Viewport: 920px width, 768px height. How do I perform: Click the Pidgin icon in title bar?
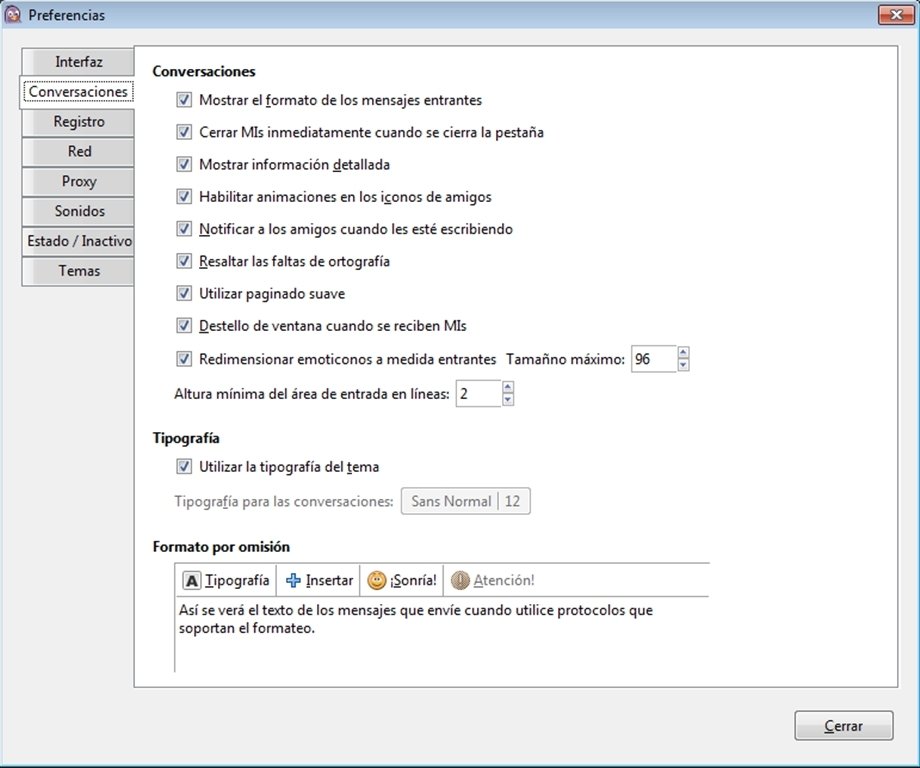click(12, 15)
